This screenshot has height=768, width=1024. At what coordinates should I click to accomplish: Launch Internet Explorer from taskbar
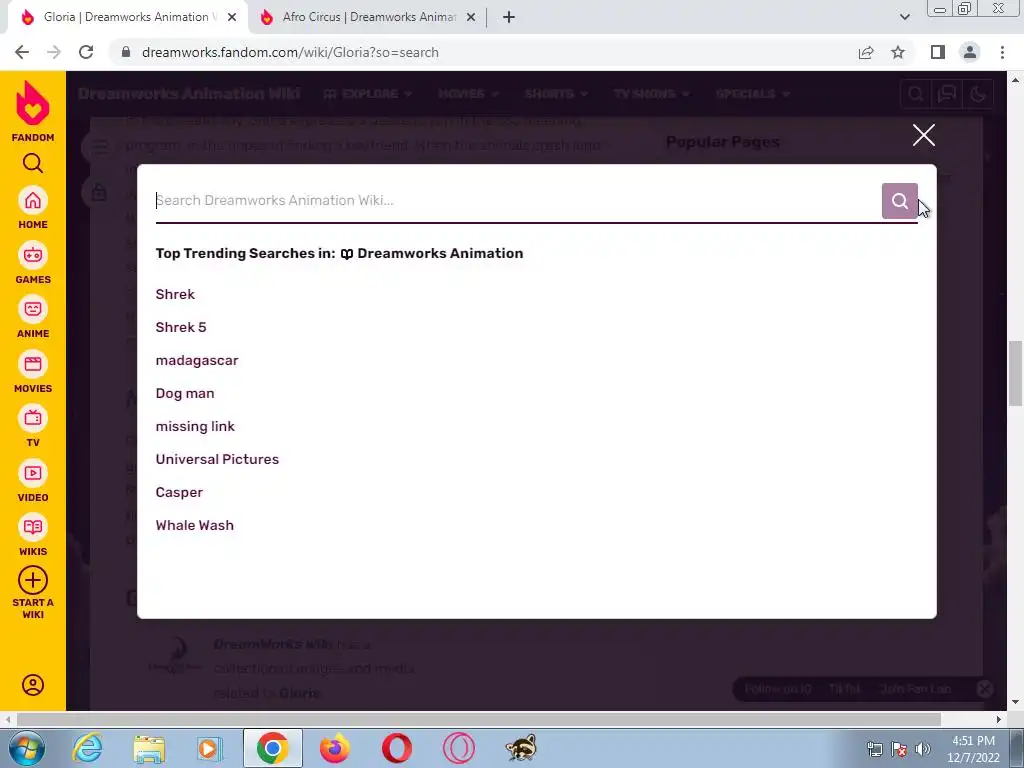point(87,748)
